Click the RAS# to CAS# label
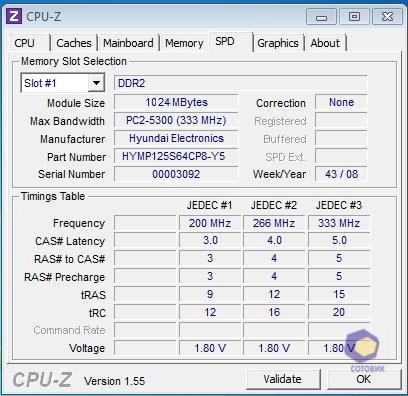This screenshot has width=408, height=396. click(70, 259)
